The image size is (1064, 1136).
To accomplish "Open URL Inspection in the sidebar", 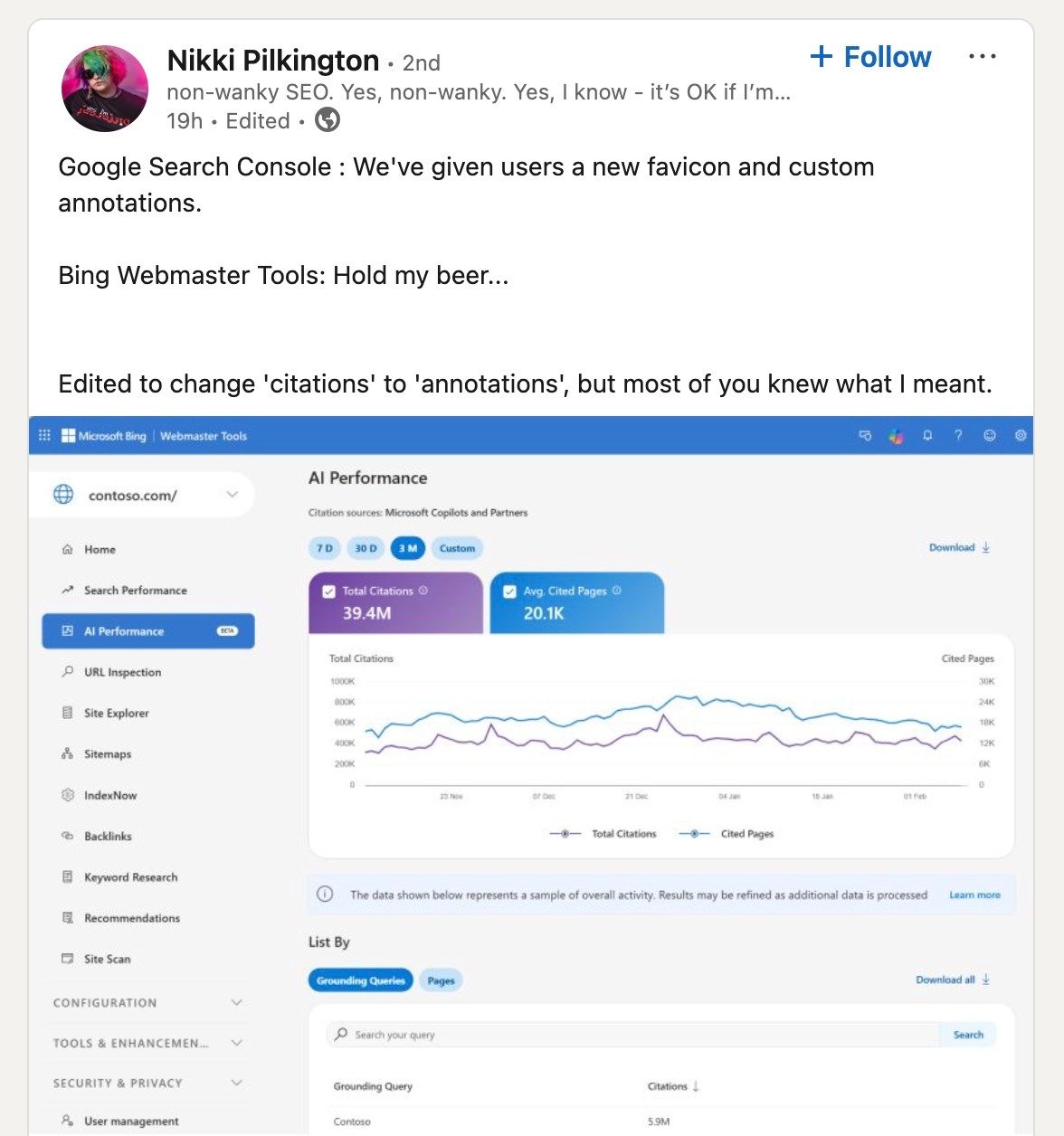I will click(x=121, y=672).
